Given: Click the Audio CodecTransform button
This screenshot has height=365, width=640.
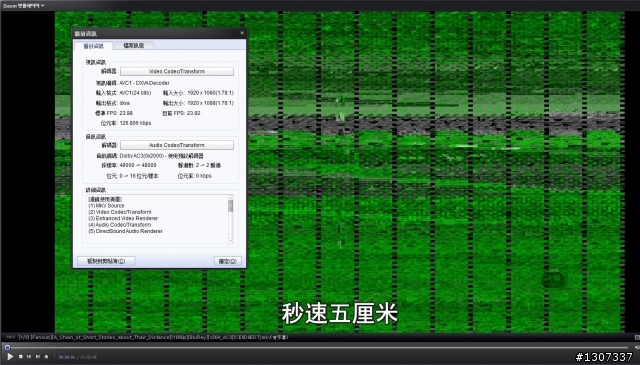Looking at the screenshot, I should coord(177,145).
